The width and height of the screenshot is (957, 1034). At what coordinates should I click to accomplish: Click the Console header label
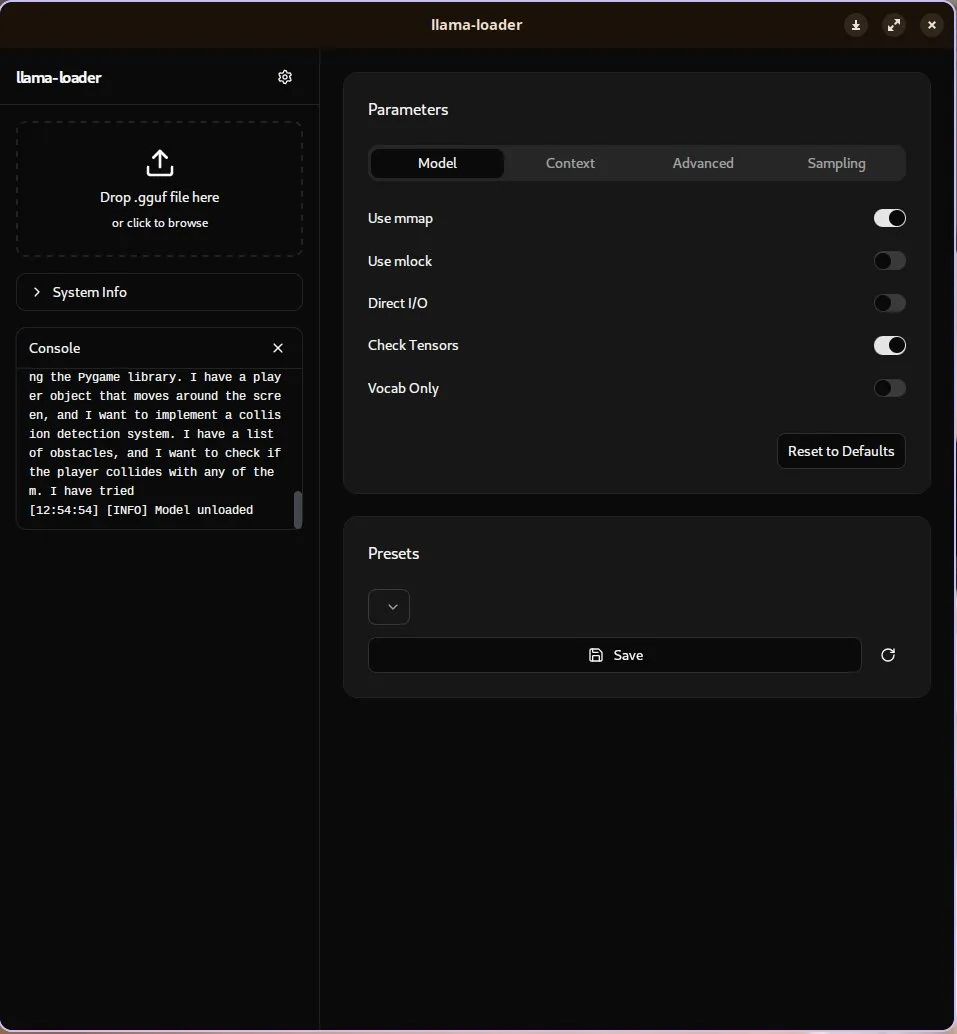pos(55,348)
